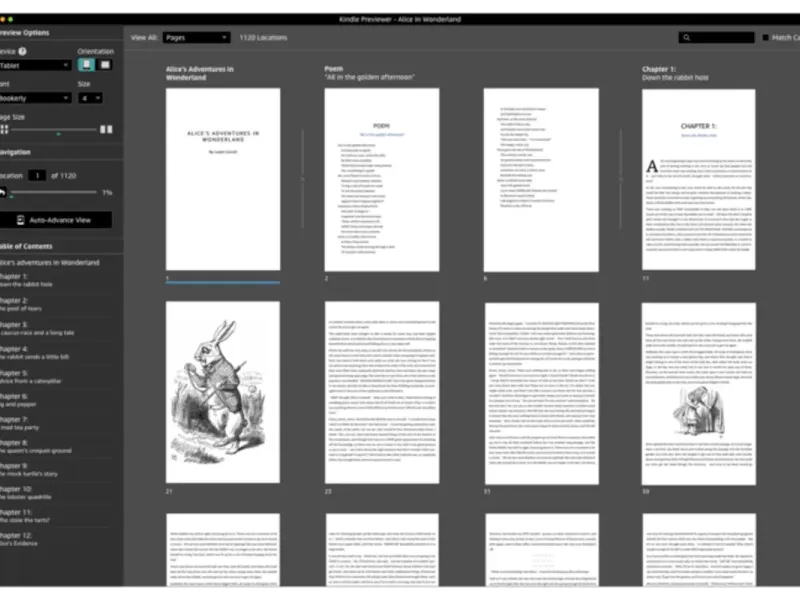Go to Chapter 8 croquet ground entry
The image size is (800, 600).
point(36,446)
